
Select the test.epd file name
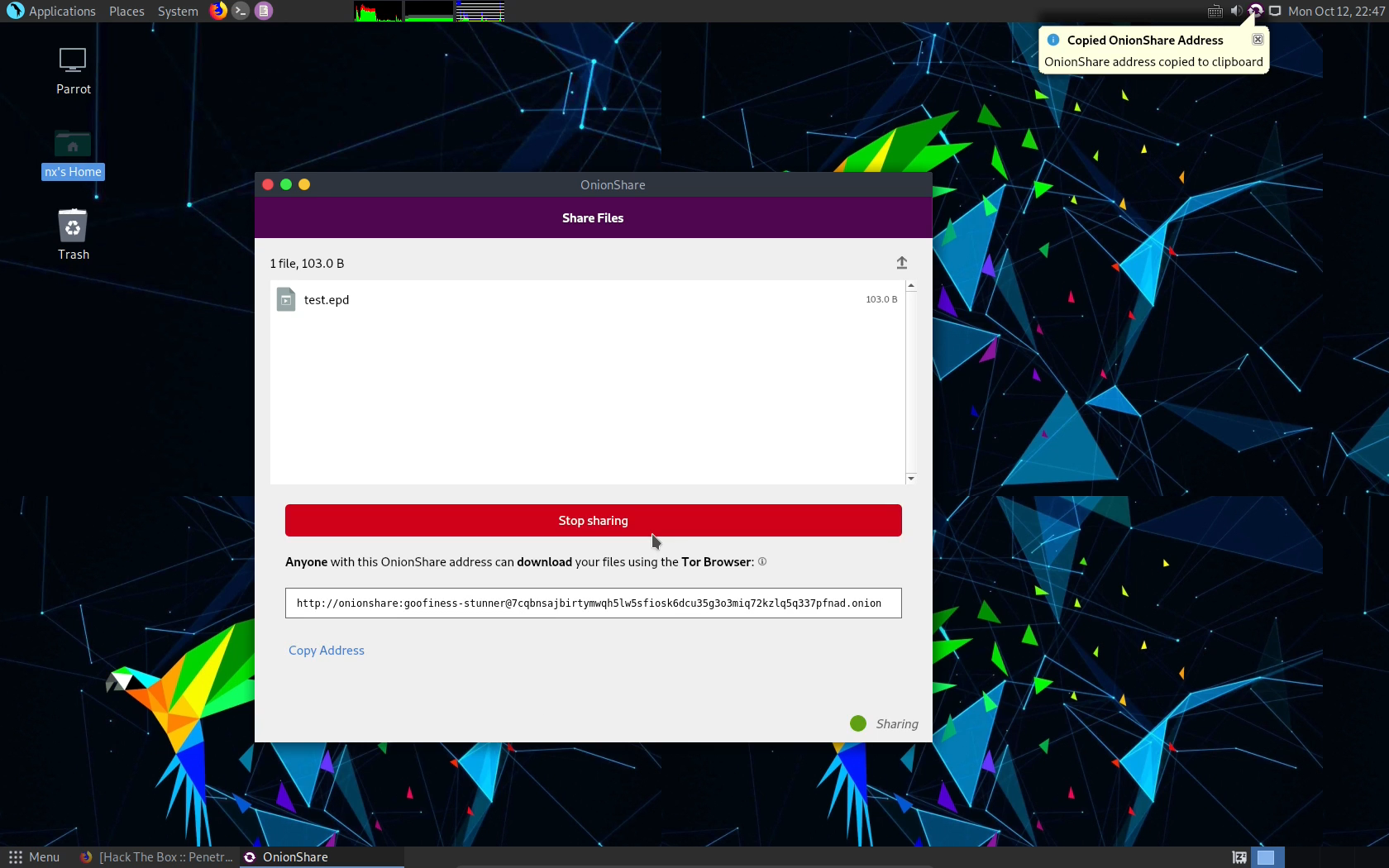[x=327, y=299]
